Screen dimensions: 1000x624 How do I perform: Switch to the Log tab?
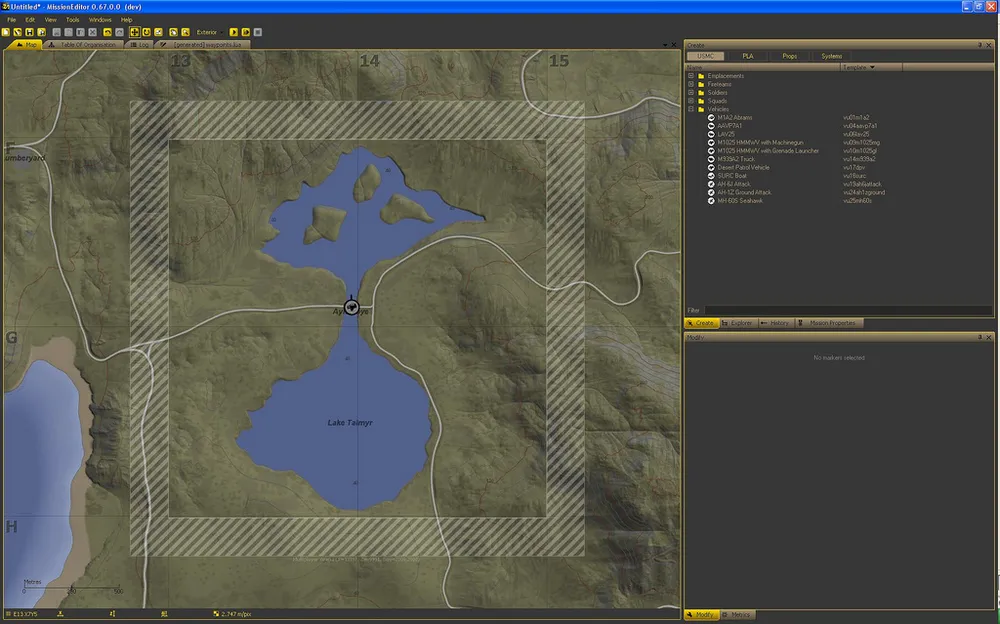pos(140,45)
